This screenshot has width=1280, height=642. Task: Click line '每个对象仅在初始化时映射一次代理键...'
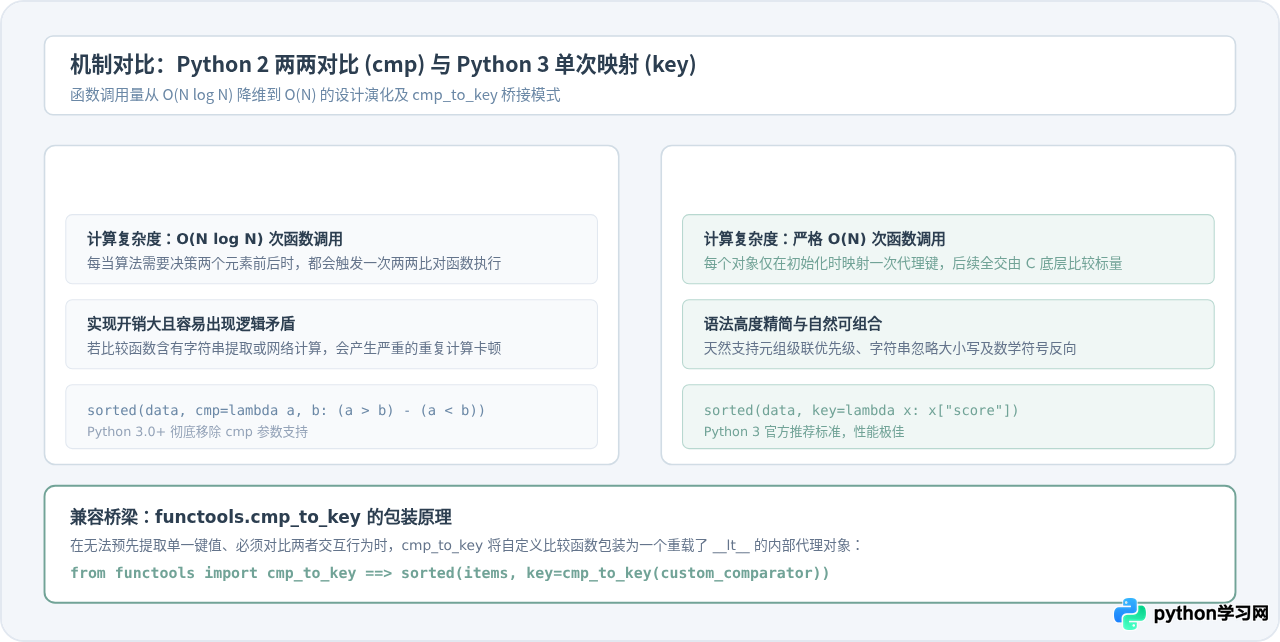coord(913,263)
